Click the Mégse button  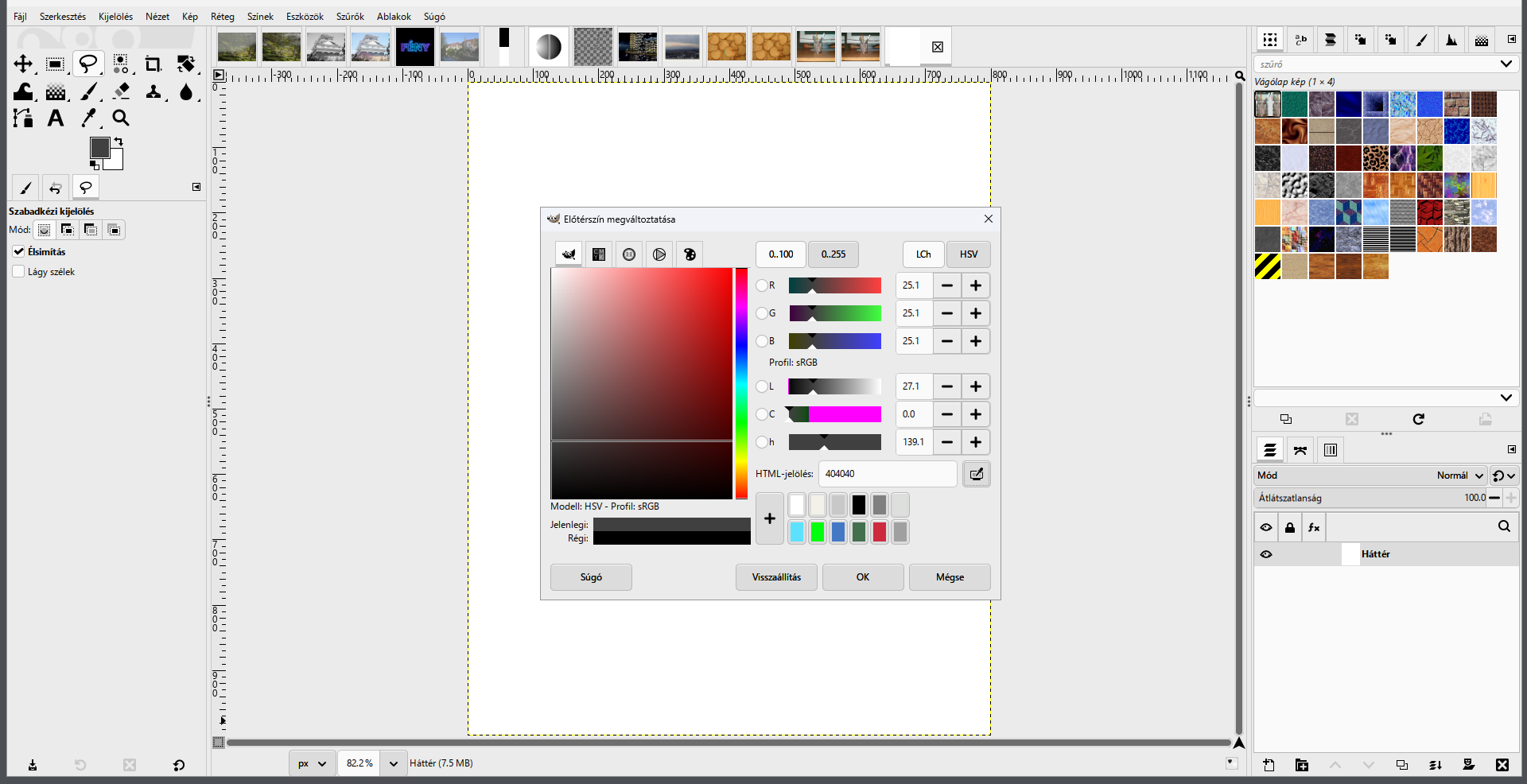click(950, 577)
